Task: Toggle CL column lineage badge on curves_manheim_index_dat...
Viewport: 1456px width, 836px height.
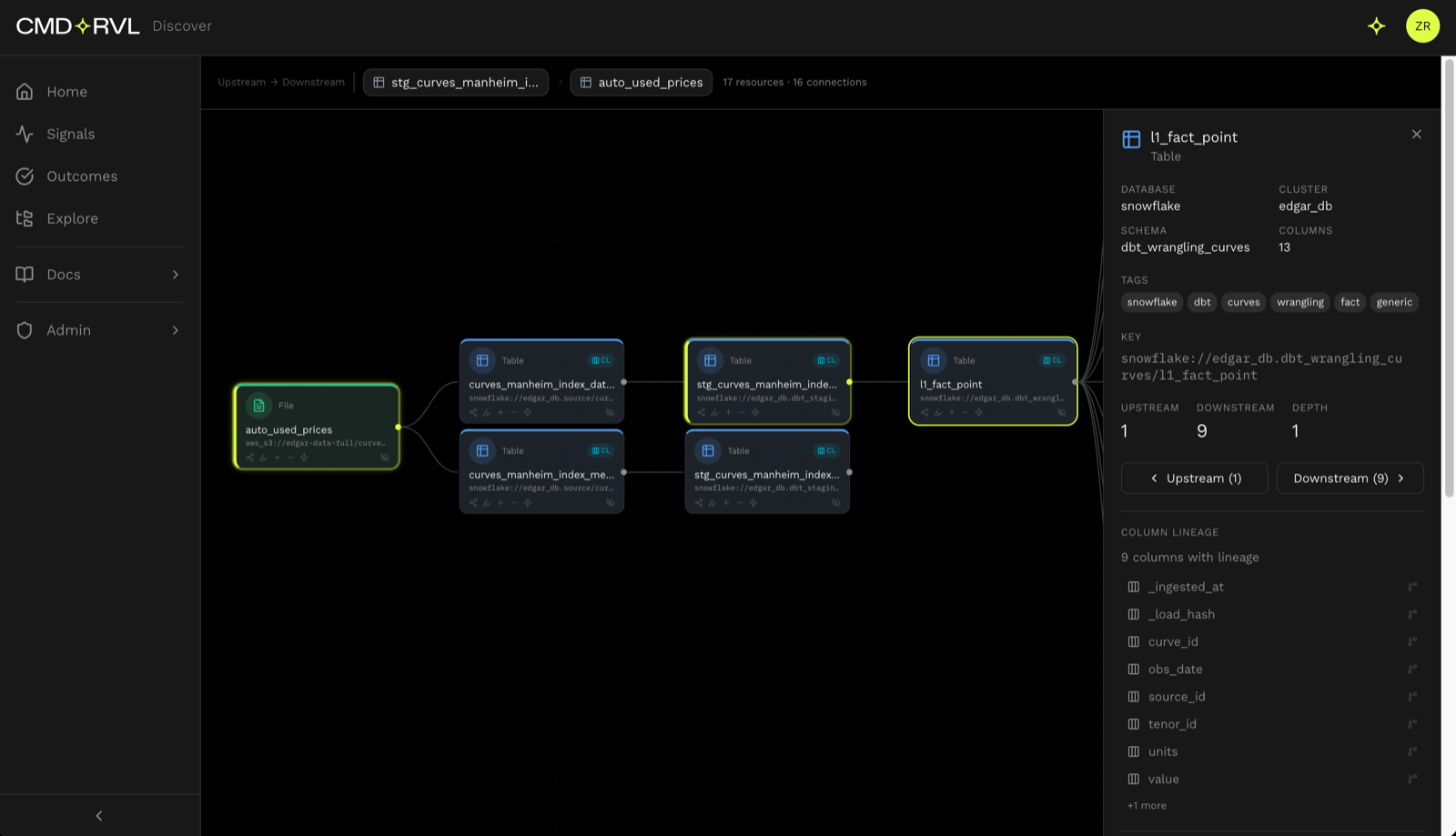Action: (x=602, y=360)
